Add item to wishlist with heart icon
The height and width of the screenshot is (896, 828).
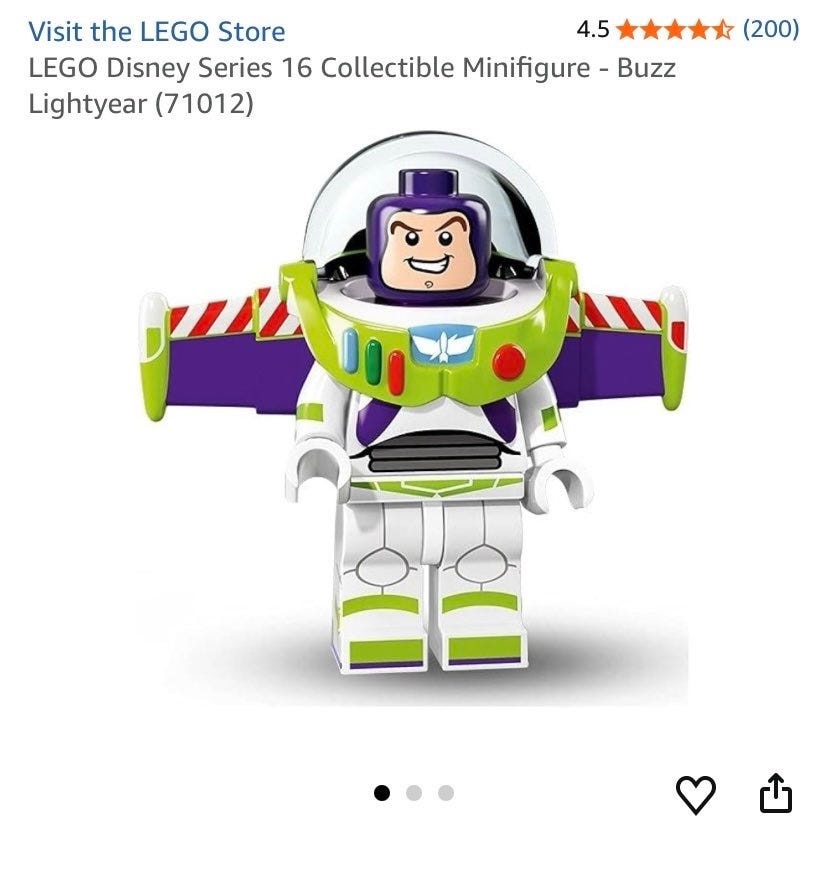[x=695, y=794]
